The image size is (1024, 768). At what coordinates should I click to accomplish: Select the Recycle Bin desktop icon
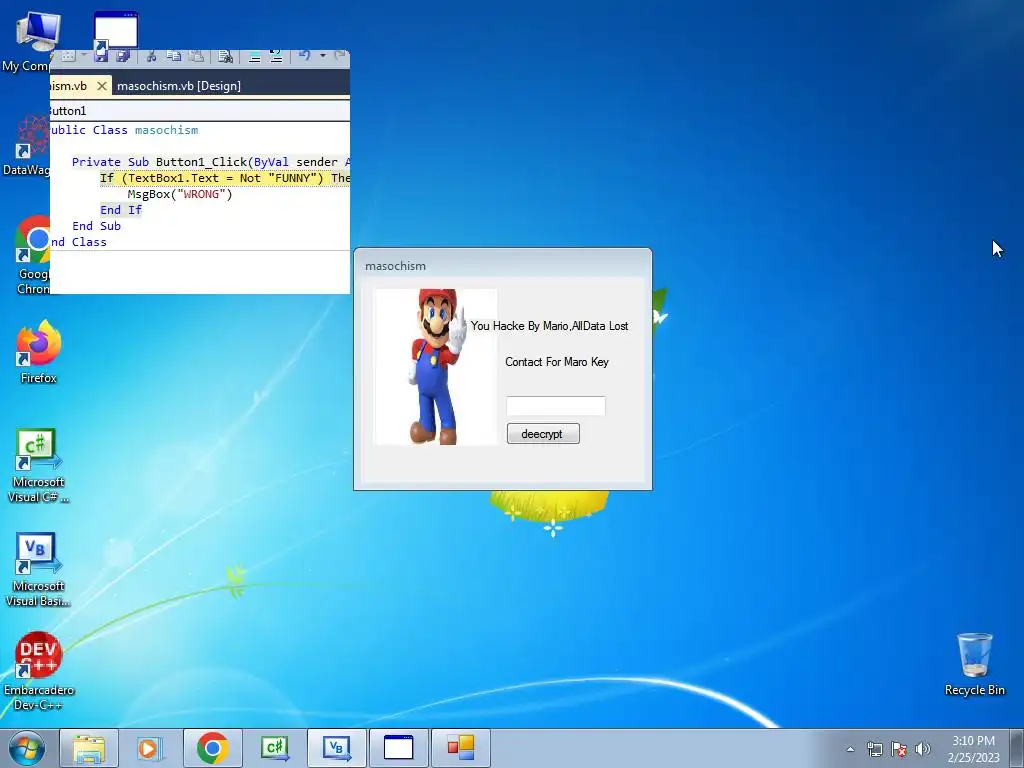point(974,664)
